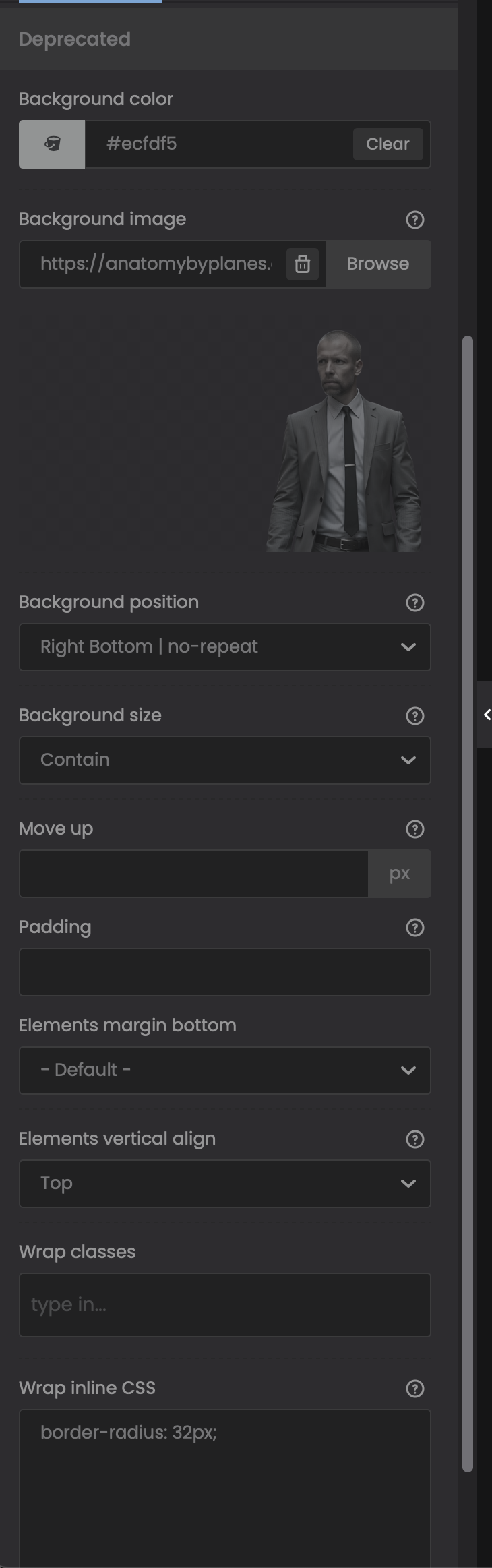Click the Background image help icon
The height and width of the screenshot is (1568, 492).
tap(415, 220)
